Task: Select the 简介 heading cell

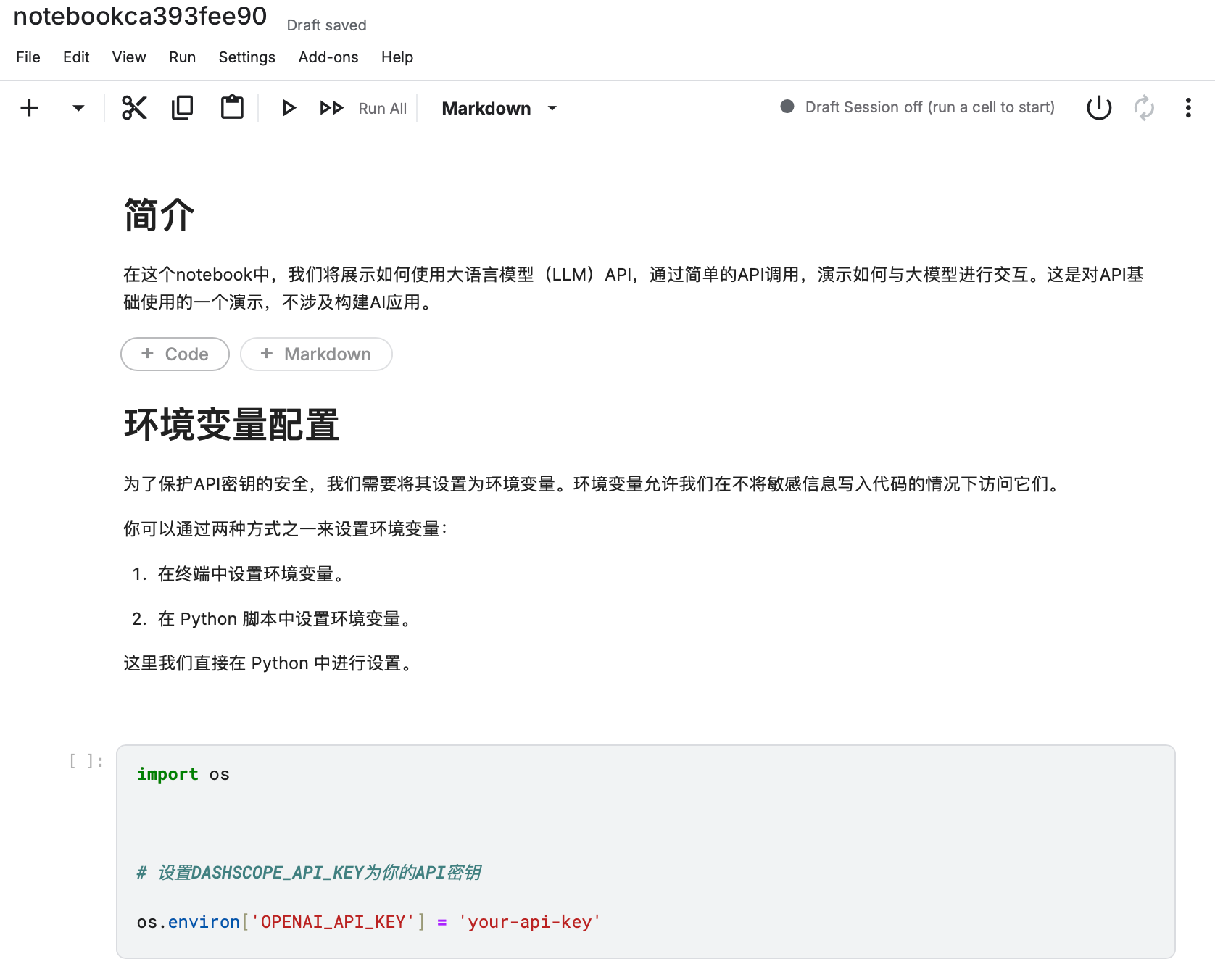Action: (x=159, y=215)
